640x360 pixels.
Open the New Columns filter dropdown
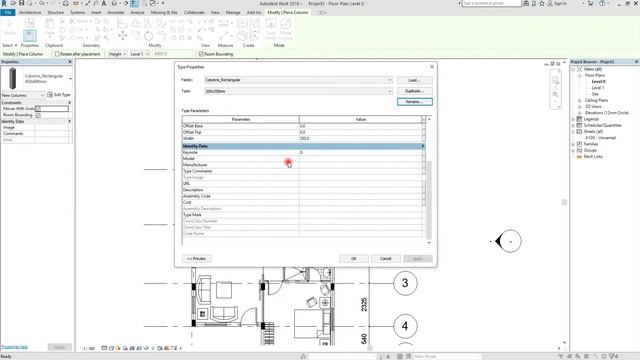coord(23,95)
